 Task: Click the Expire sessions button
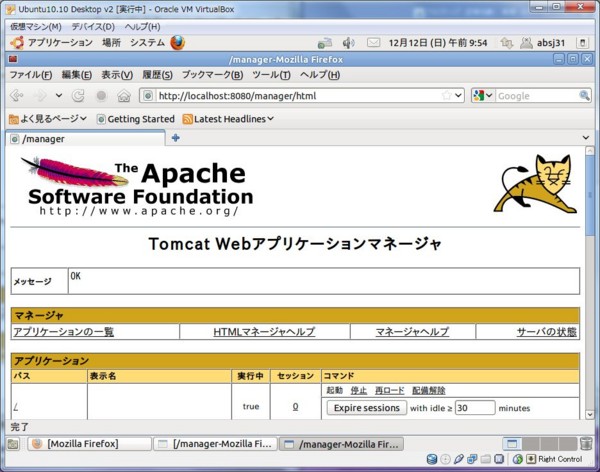(367, 408)
